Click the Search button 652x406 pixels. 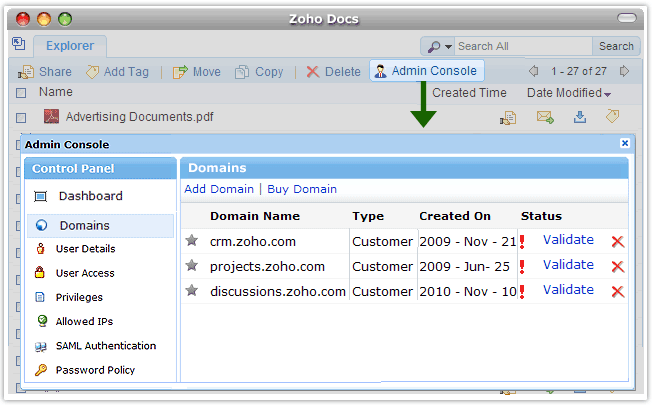pyautogui.click(x=616, y=46)
